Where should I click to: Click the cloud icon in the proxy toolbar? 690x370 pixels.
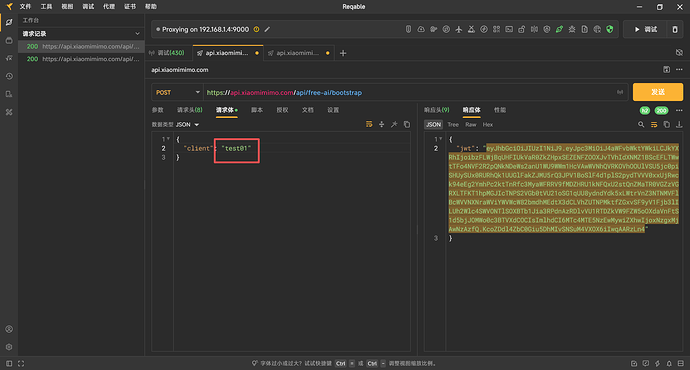(421, 29)
